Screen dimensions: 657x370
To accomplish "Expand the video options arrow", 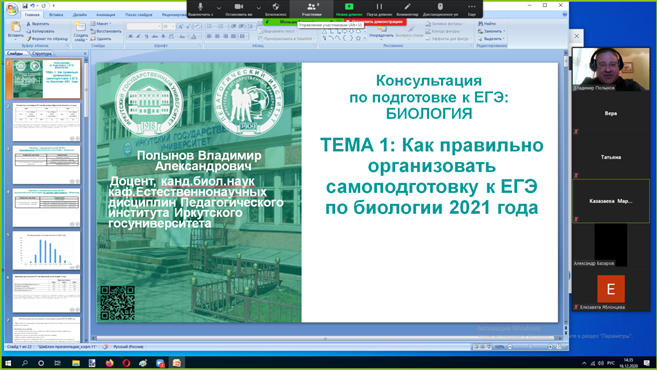I will pos(258,8).
